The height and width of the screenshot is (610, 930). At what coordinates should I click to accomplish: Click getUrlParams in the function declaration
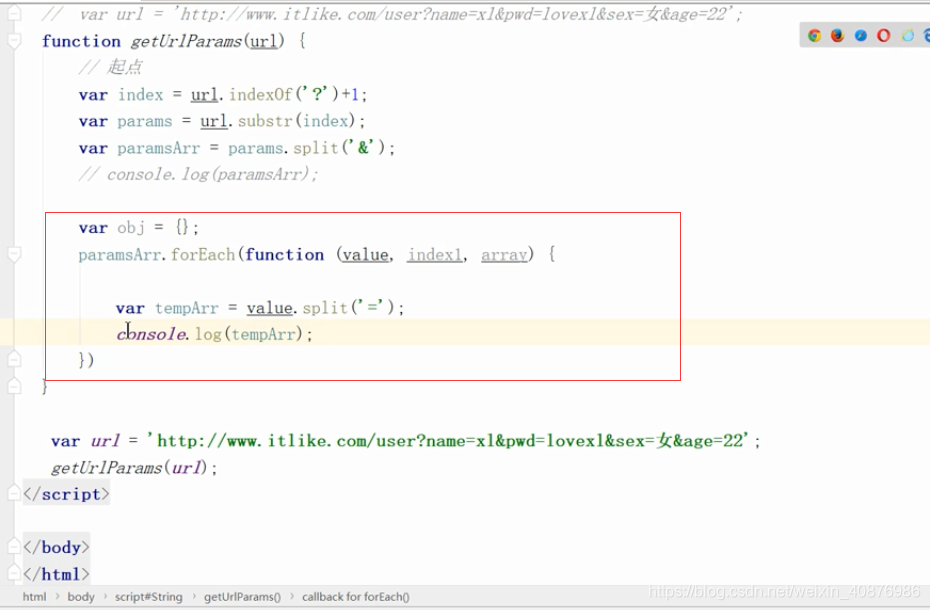tap(186, 41)
